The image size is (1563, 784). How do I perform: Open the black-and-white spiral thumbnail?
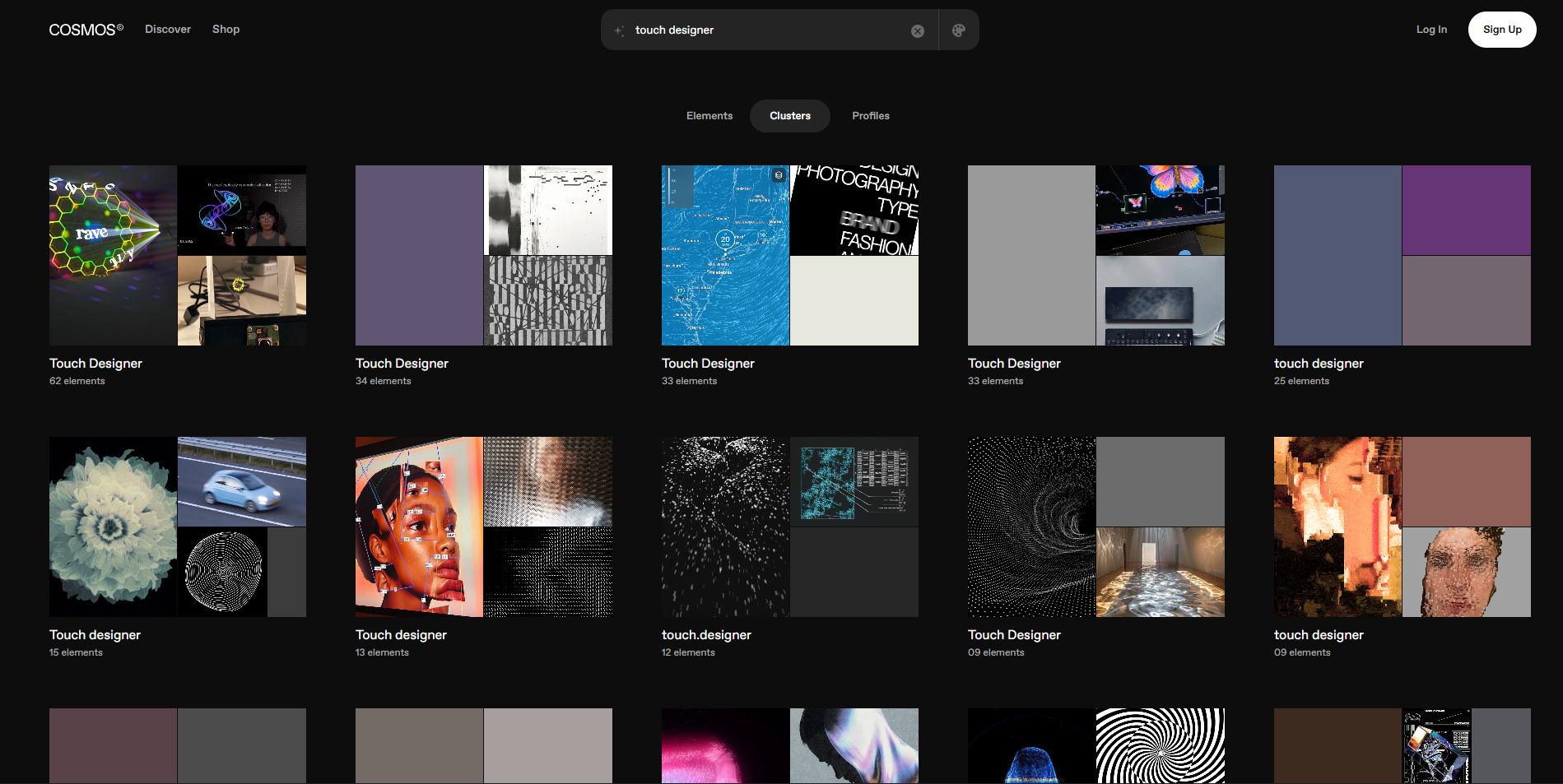[x=1160, y=745]
